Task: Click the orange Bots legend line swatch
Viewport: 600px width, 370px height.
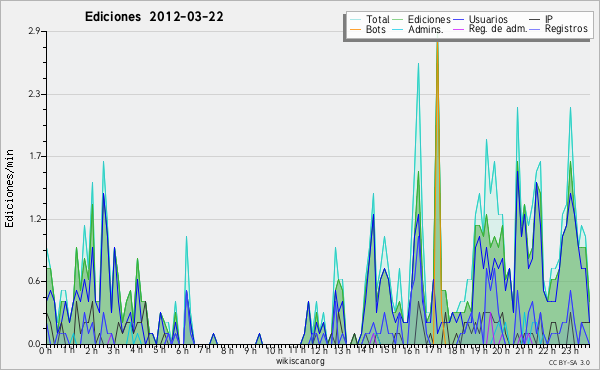Action: tap(355, 29)
